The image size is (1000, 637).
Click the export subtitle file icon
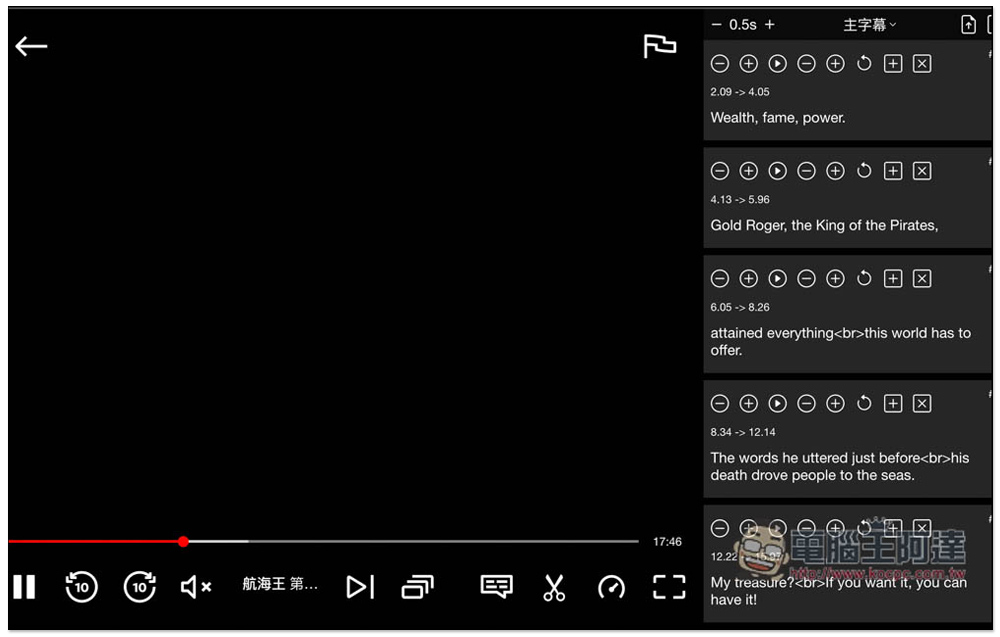click(968, 25)
